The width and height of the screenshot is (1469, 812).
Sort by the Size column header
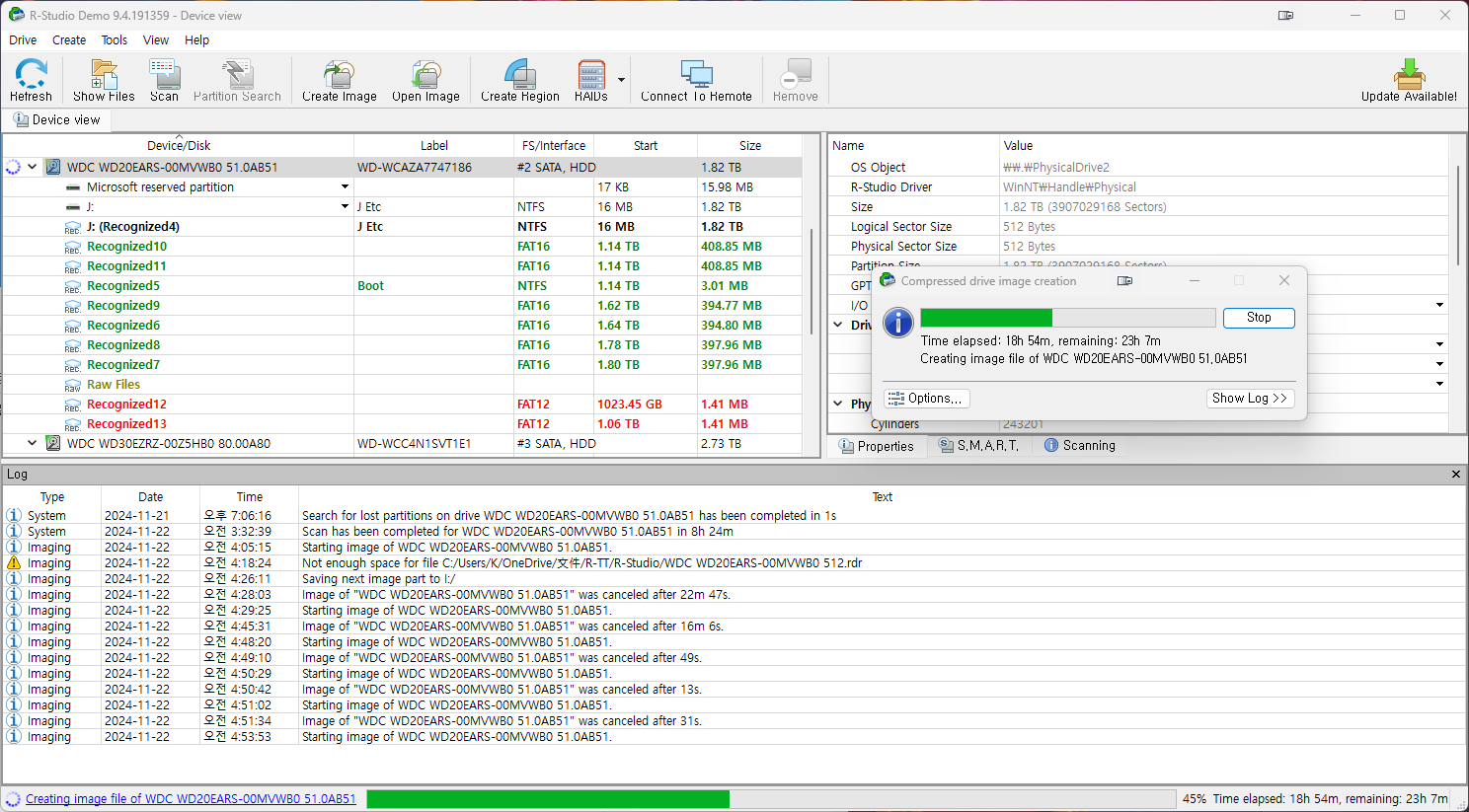[750, 145]
